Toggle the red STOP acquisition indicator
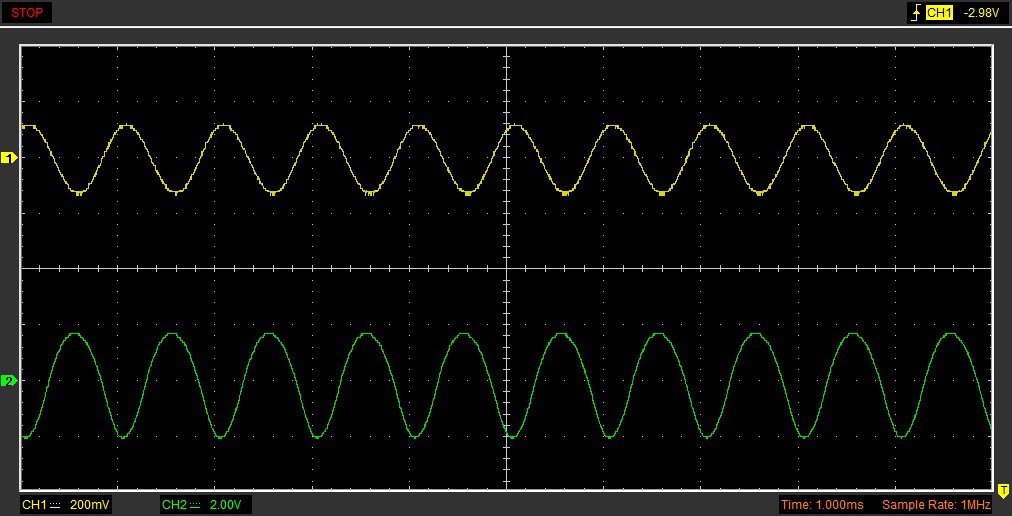 click(x=27, y=13)
